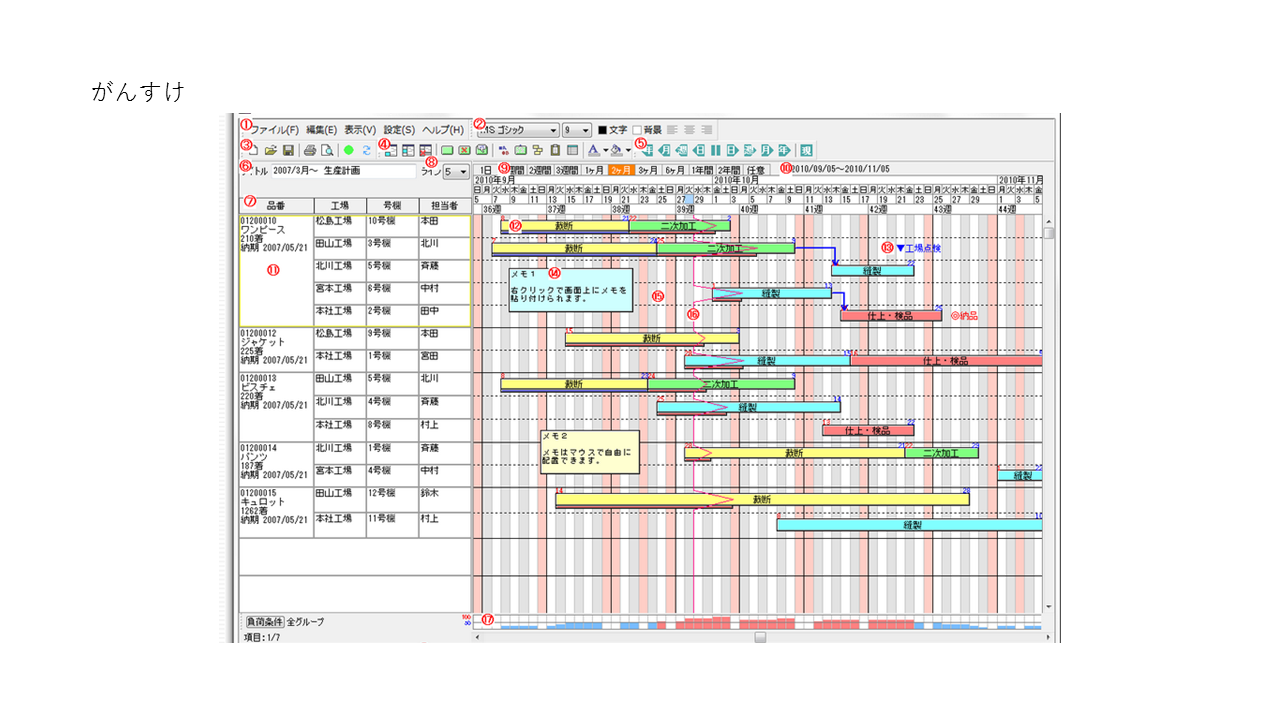The height and width of the screenshot is (720, 1280).
Task: Click the 担当者 column header
Action: tap(443, 205)
